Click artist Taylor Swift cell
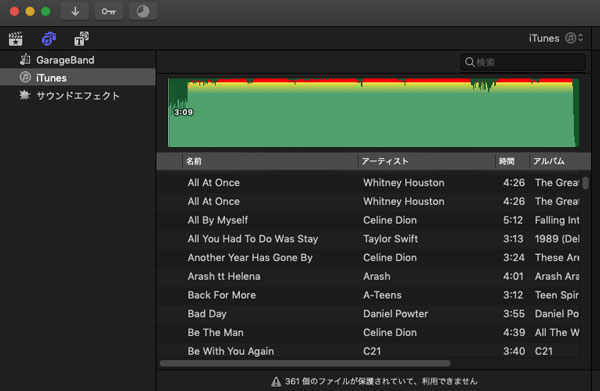The image size is (600, 391). pyautogui.click(x=390, y=239)
